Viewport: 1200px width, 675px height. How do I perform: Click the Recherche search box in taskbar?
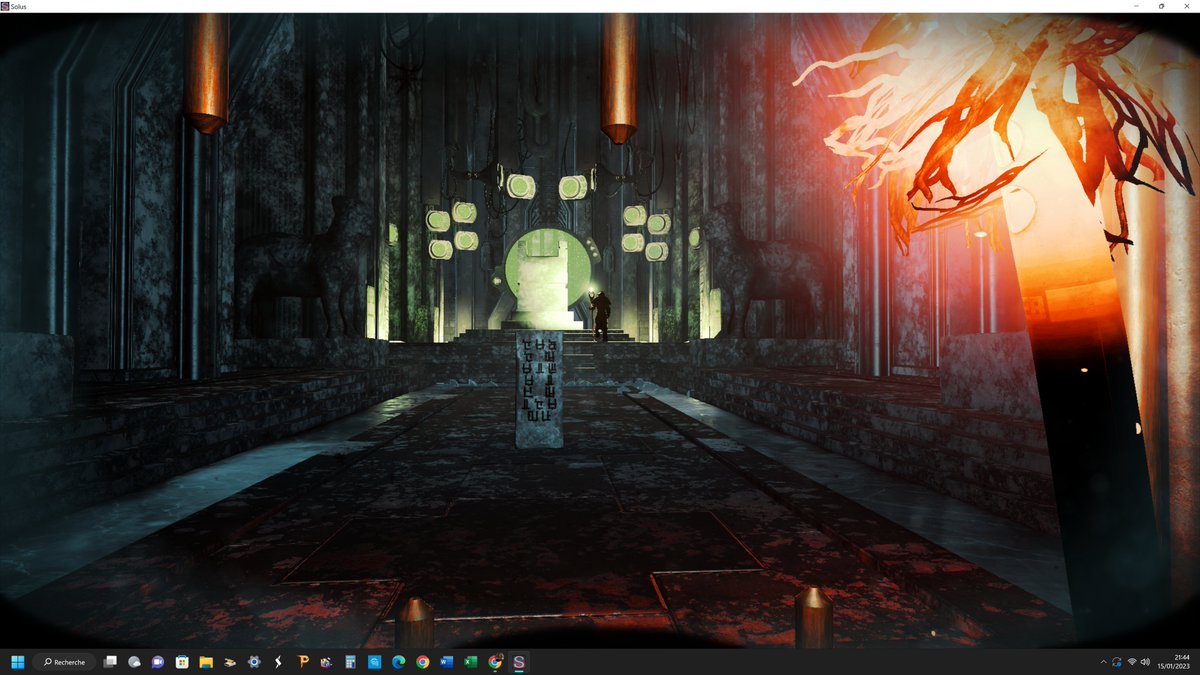point(65,662)
